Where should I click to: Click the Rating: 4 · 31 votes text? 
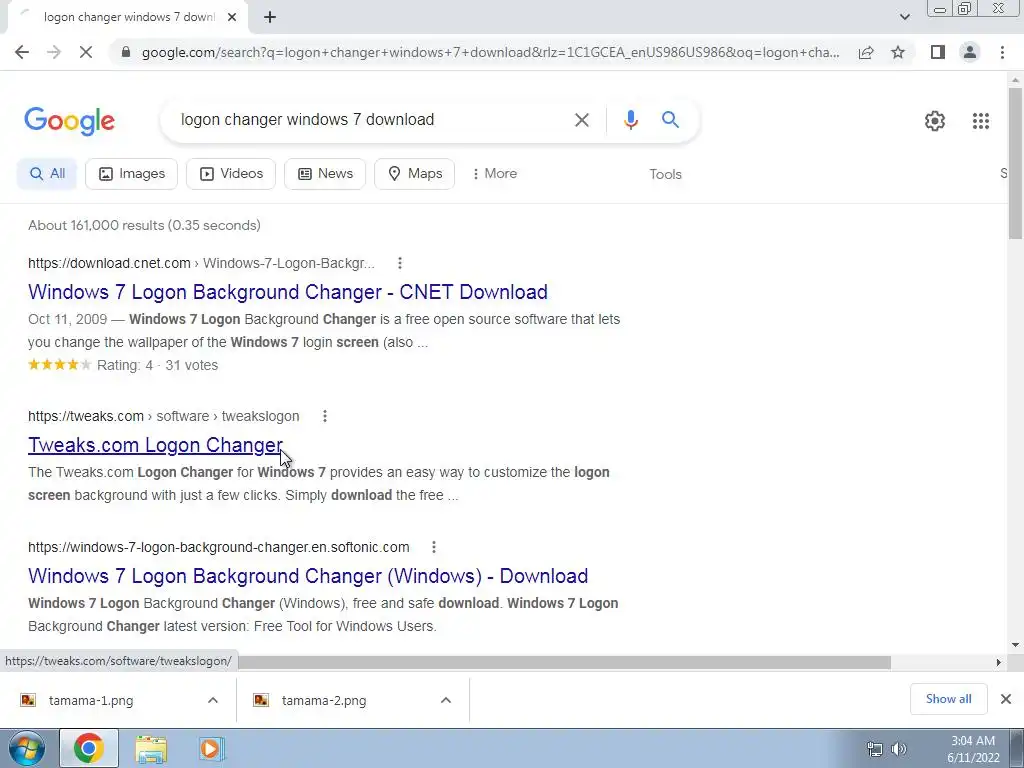point(157,365)
